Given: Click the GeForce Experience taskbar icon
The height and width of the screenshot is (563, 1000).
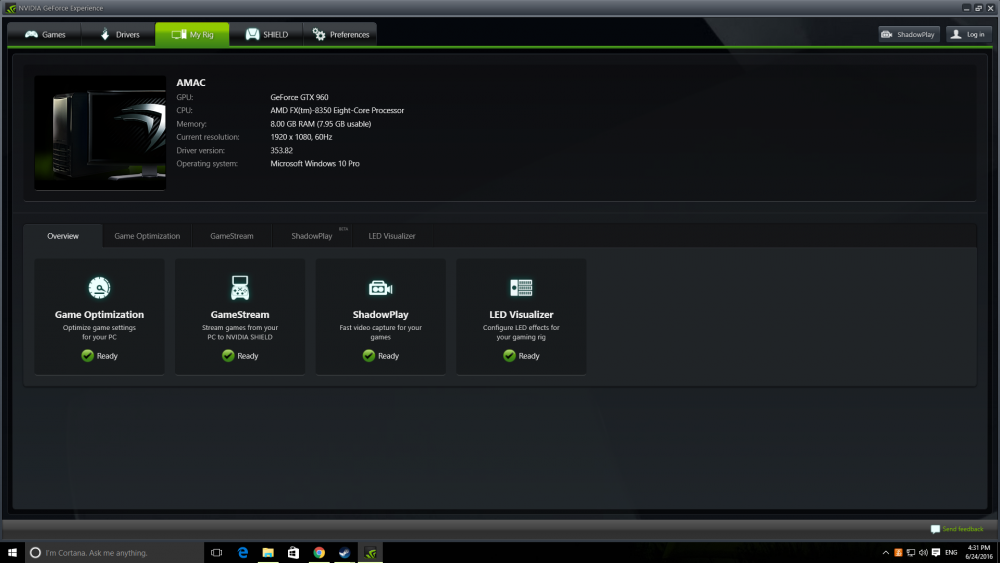Looking at the screenshot, I should coord(371,552).
